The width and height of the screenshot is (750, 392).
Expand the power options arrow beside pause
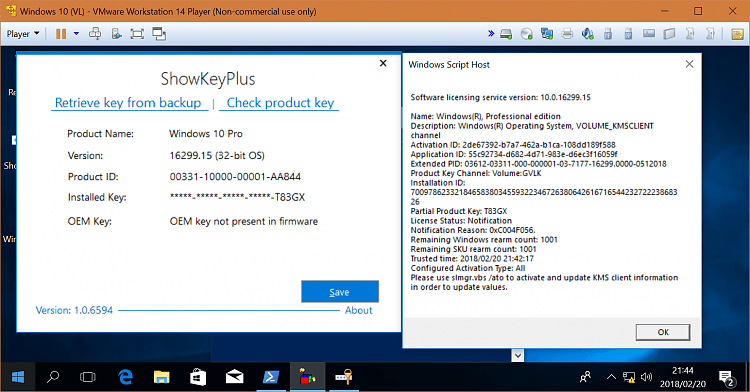(x=76, y=34)
